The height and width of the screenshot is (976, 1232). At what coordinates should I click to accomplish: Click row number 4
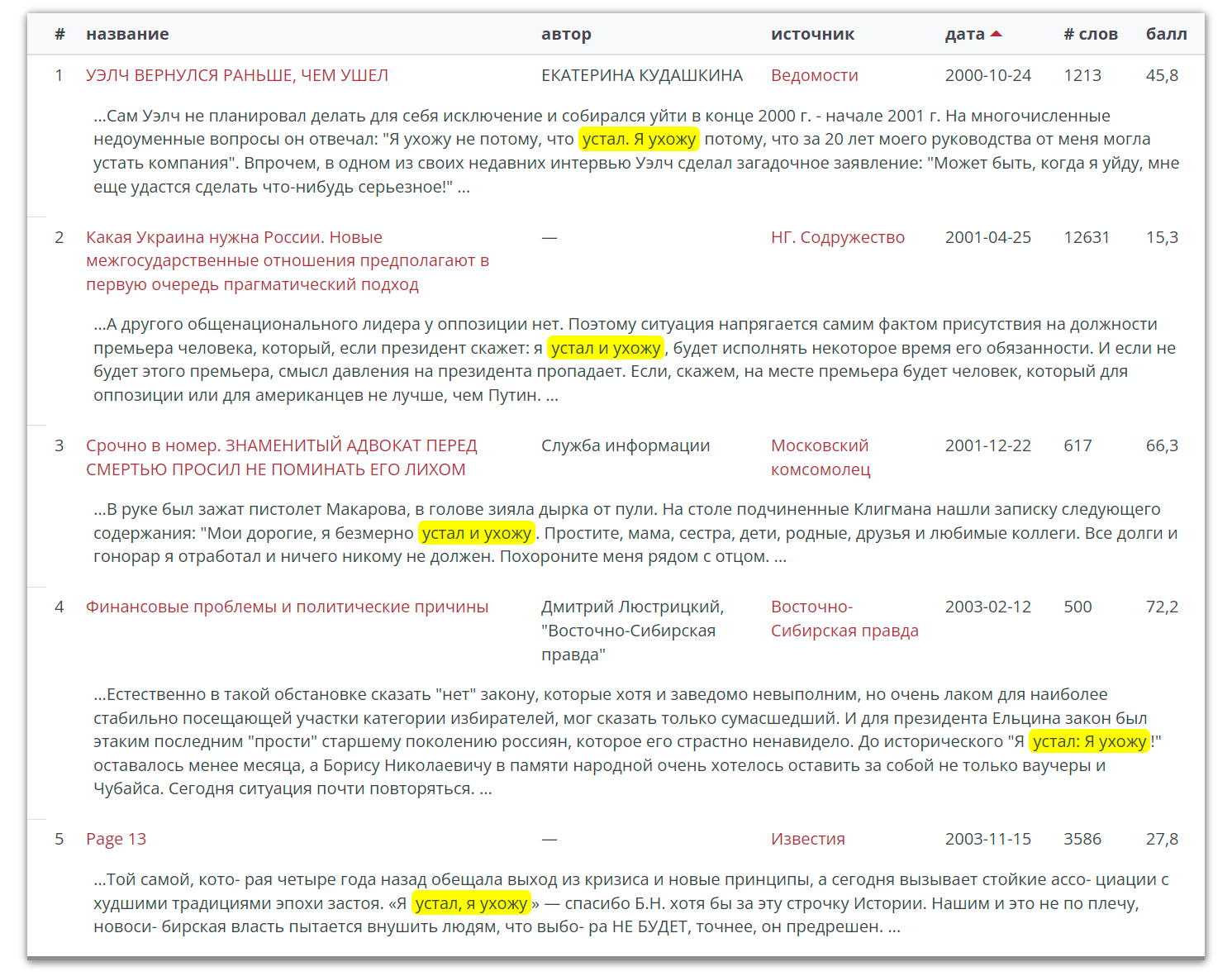pos(59,607)
